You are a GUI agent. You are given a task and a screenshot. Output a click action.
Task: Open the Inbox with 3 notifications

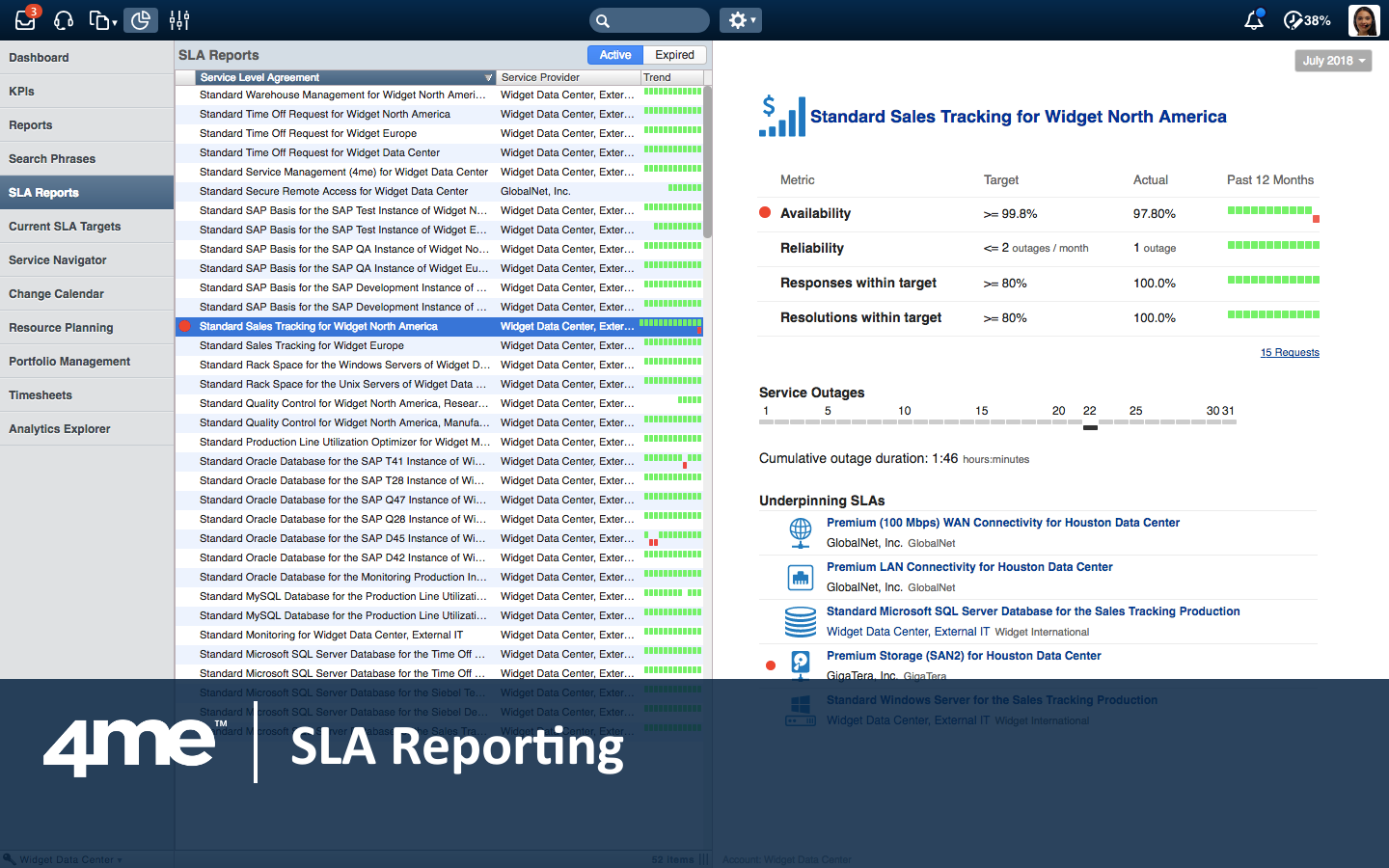[25, 20]
